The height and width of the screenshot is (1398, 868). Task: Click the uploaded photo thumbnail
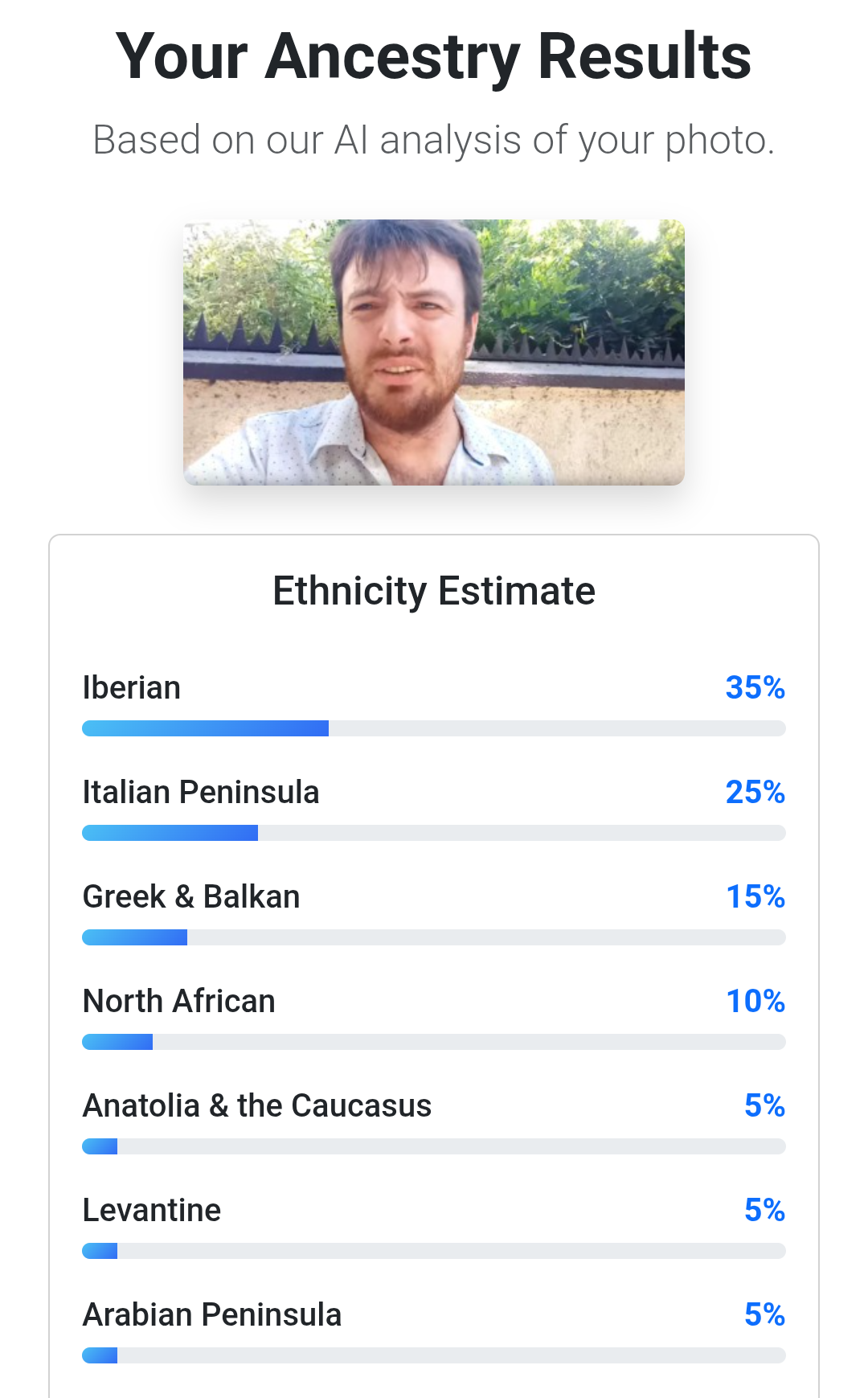point(434,352)
